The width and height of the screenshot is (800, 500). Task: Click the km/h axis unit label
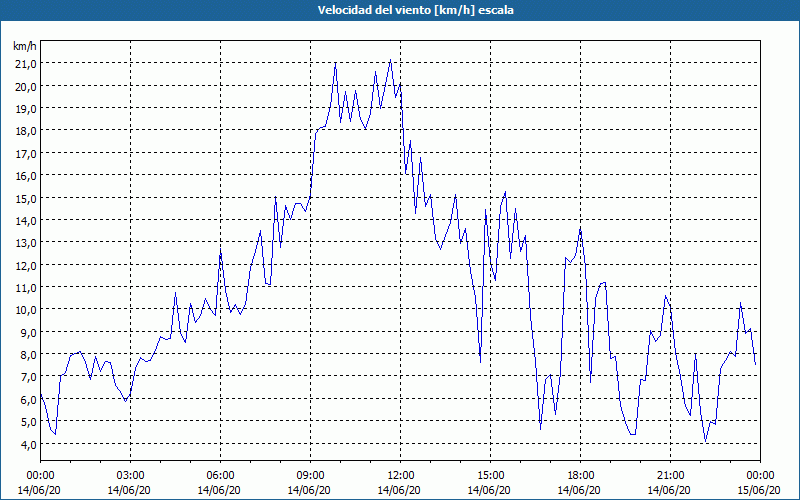[x=24, y=46]
